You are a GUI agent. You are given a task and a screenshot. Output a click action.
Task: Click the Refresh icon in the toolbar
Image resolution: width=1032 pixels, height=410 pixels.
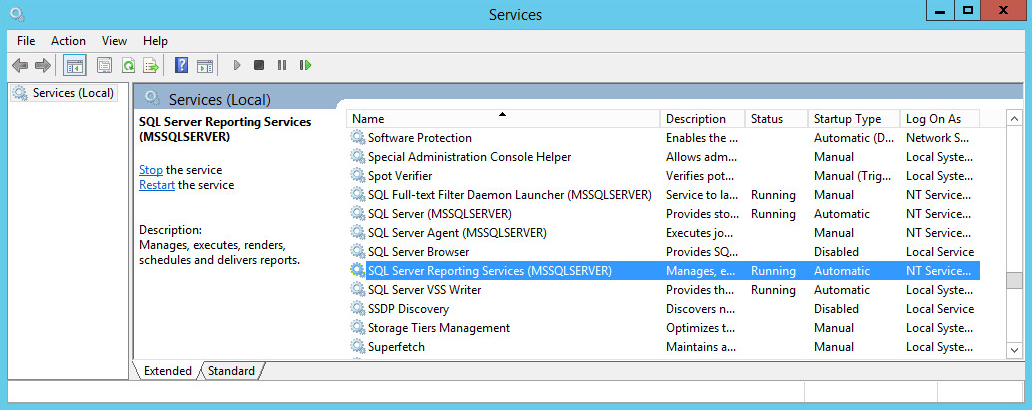(x=127, y=66)
